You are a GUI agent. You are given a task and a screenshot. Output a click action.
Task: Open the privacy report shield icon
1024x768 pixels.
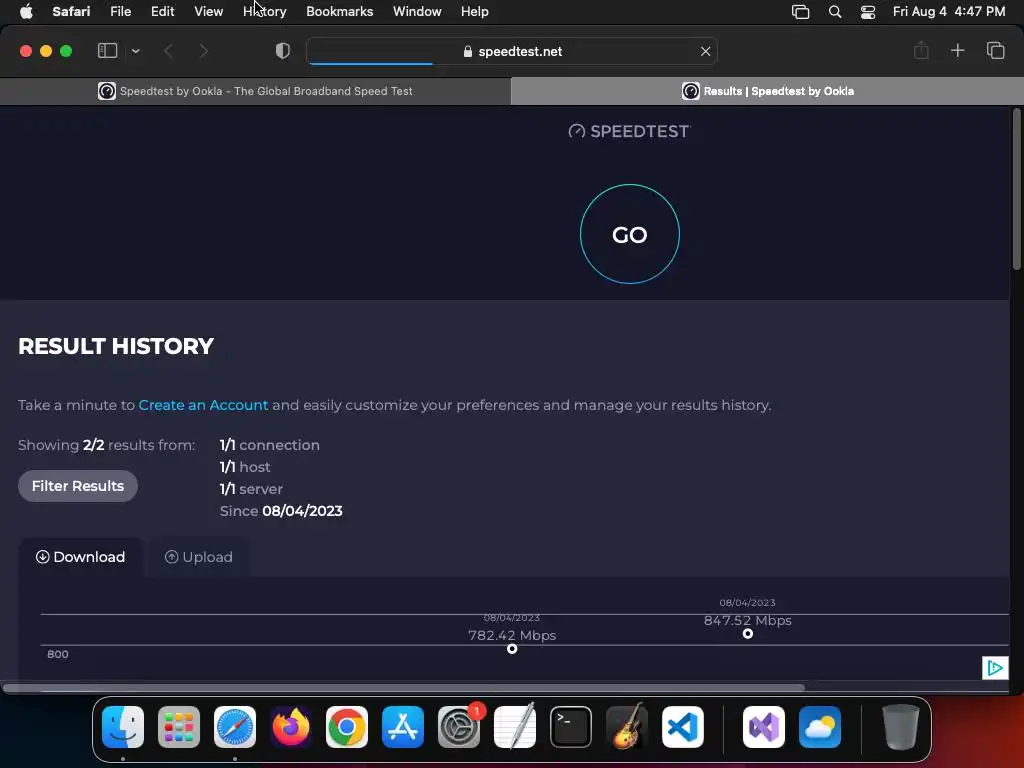pyautogui.click(x=283, y=51)
